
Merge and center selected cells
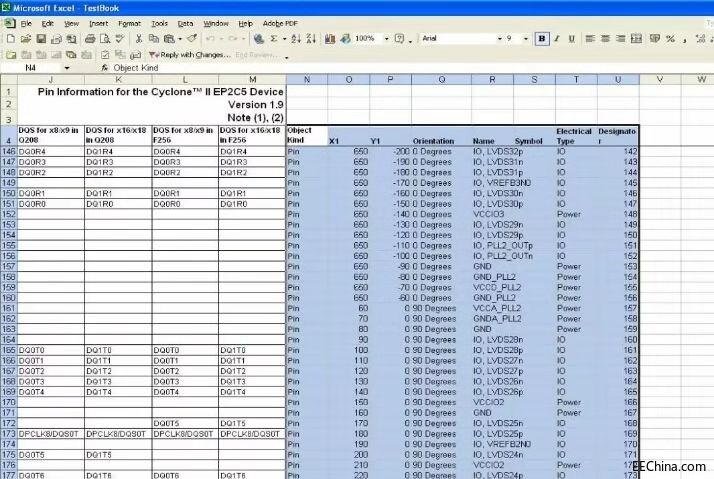[636, 39]
